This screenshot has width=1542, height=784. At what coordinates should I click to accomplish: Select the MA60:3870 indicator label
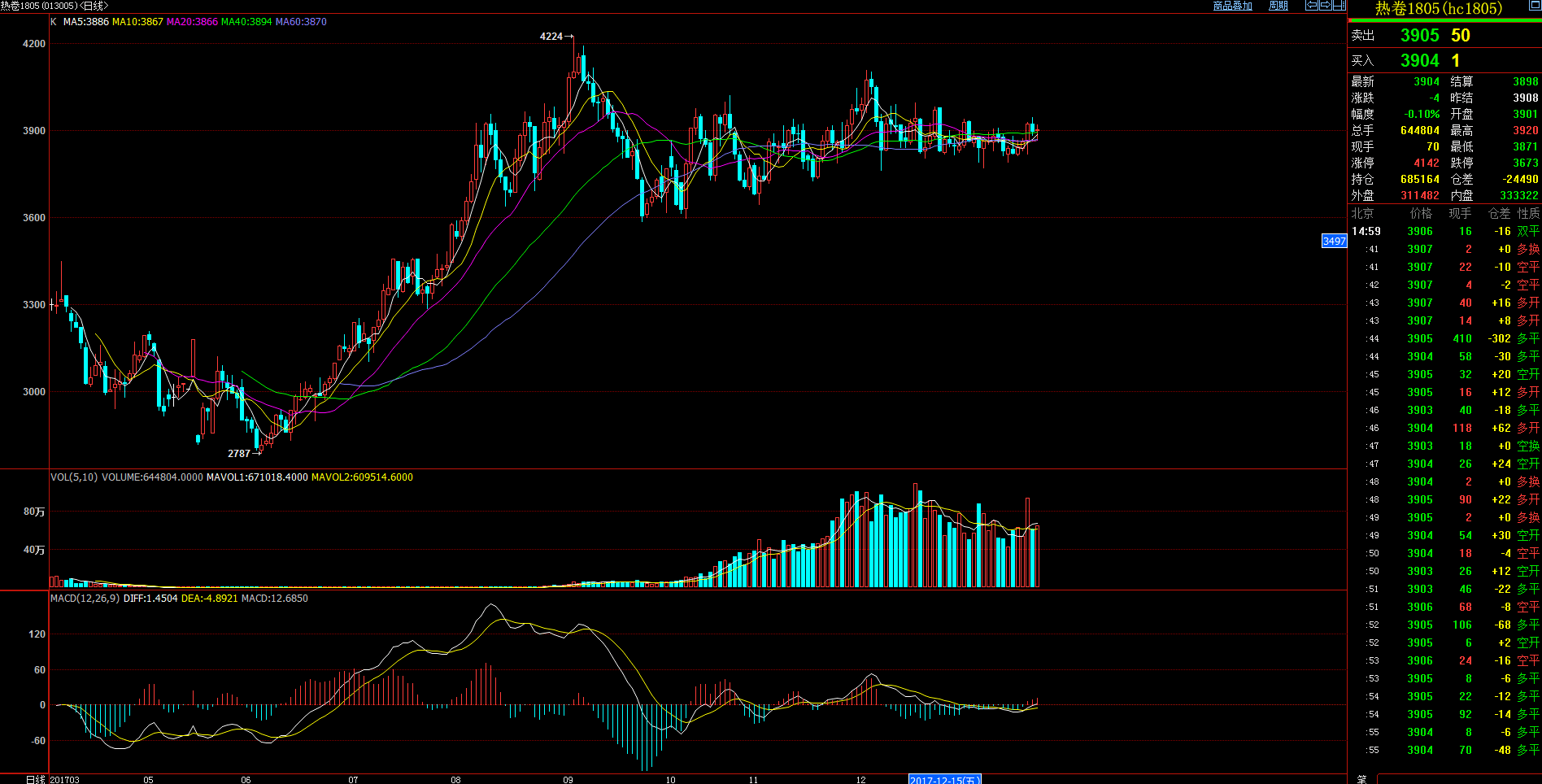(x=301, y=22)
